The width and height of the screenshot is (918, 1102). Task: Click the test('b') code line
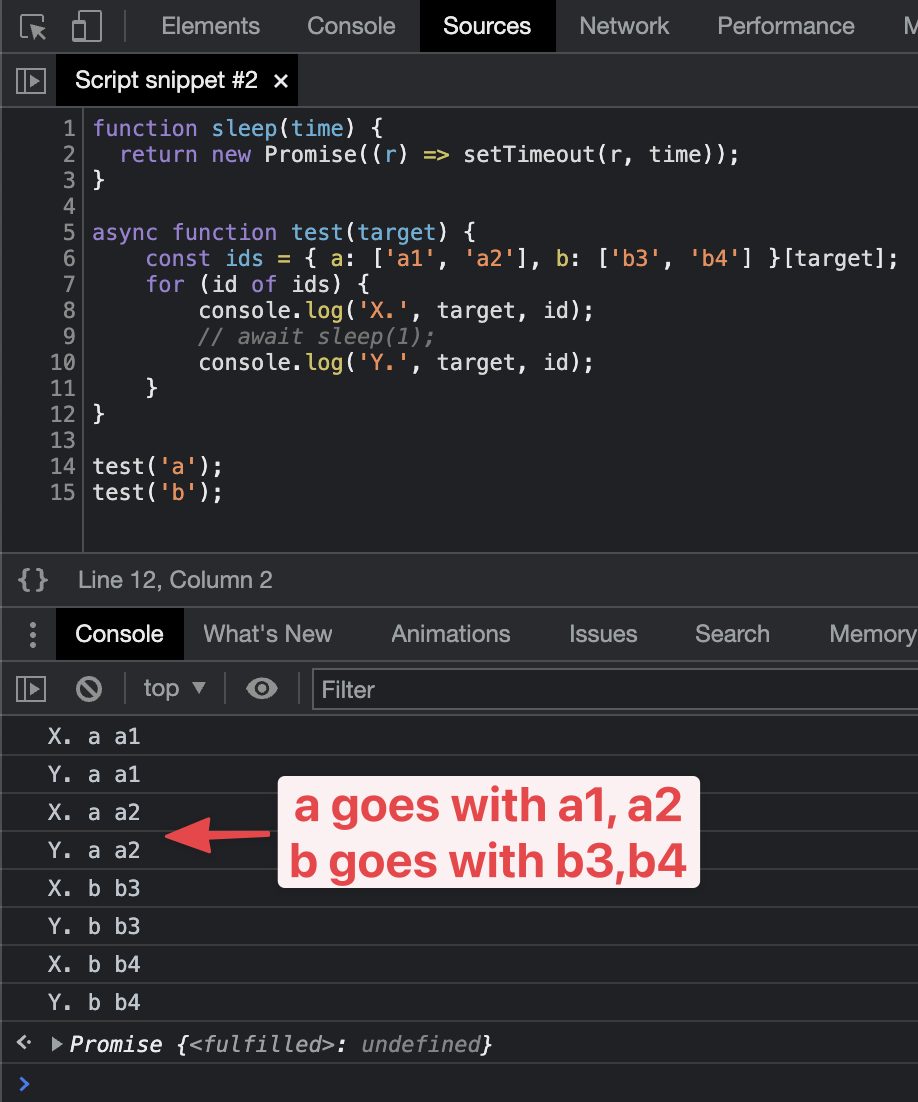pos(157,493)
